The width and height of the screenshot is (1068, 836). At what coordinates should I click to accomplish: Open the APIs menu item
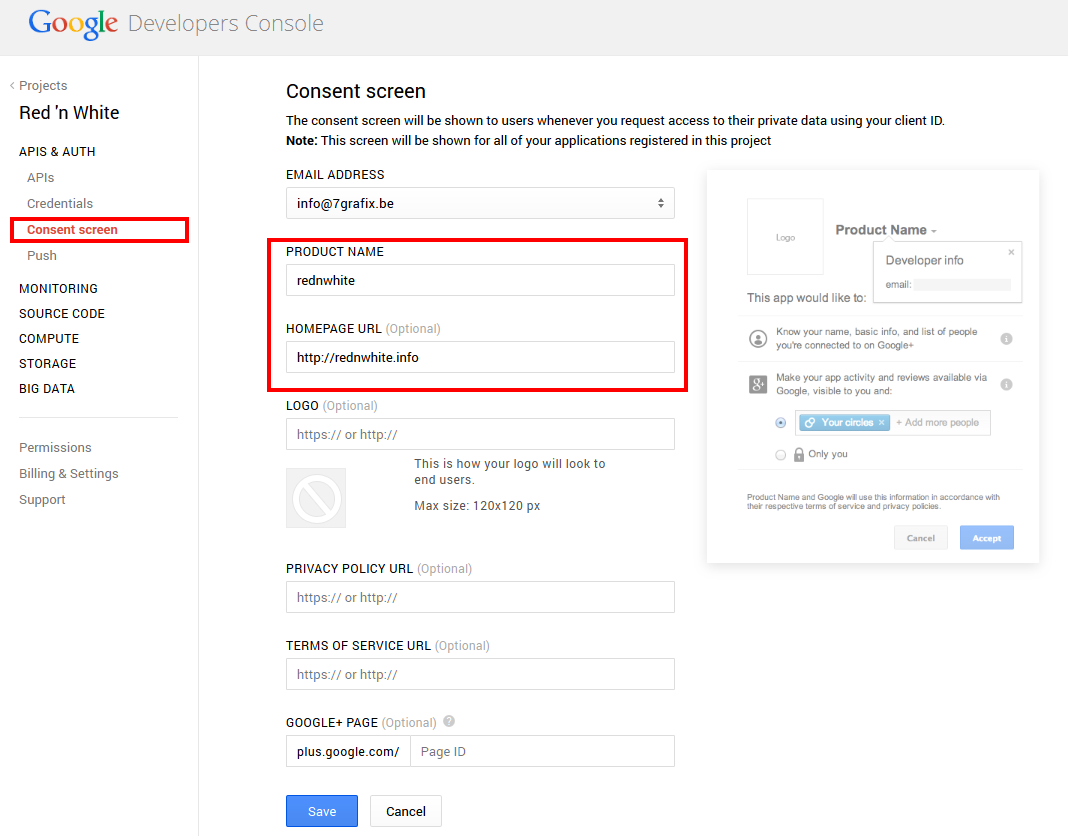pyautogui.click(x=40, y=177)
